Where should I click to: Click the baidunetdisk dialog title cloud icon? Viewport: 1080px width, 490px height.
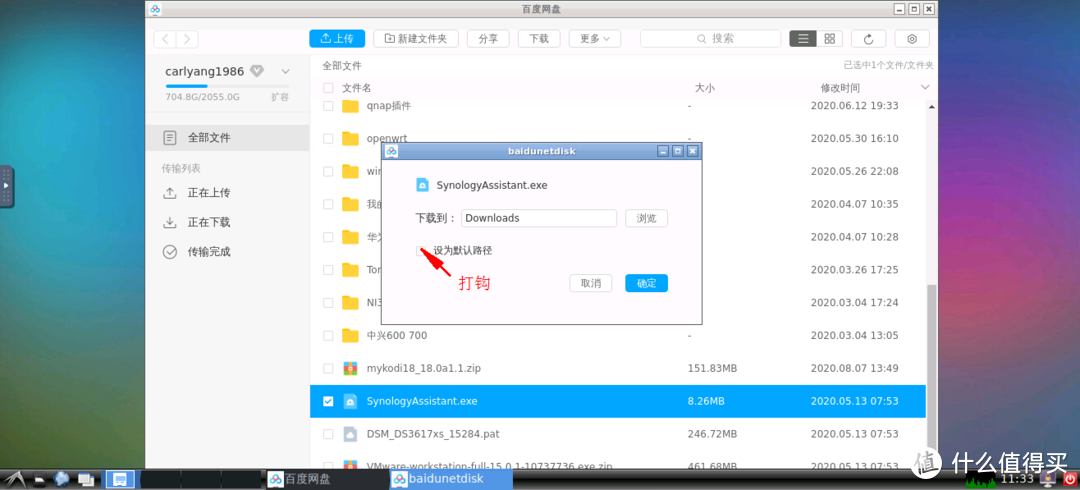coord(391,151)
